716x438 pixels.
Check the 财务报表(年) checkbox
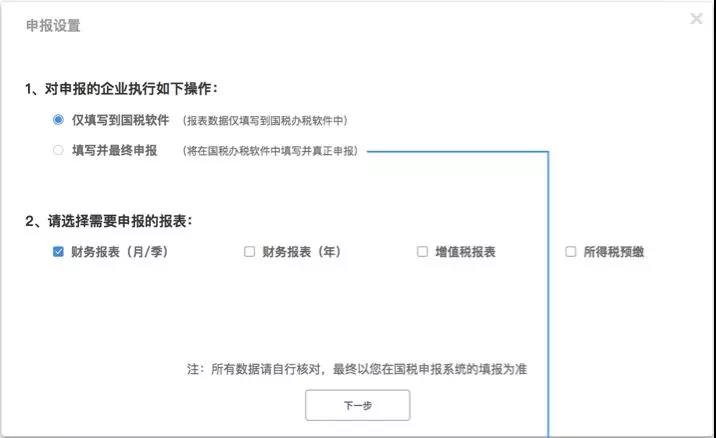tap(249, 251)
